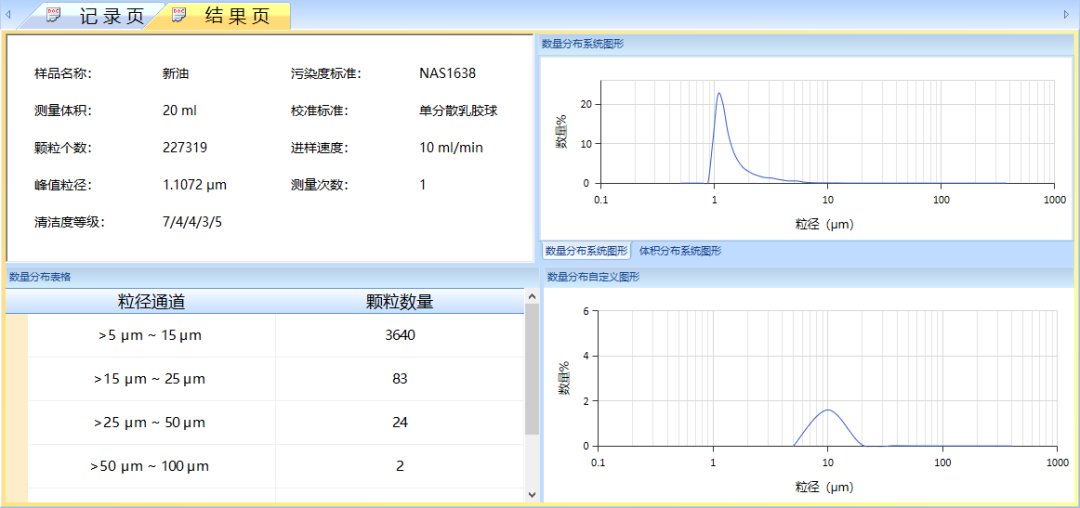Click the >50 µm ~ 100 µm channel cell

point(150,466)
